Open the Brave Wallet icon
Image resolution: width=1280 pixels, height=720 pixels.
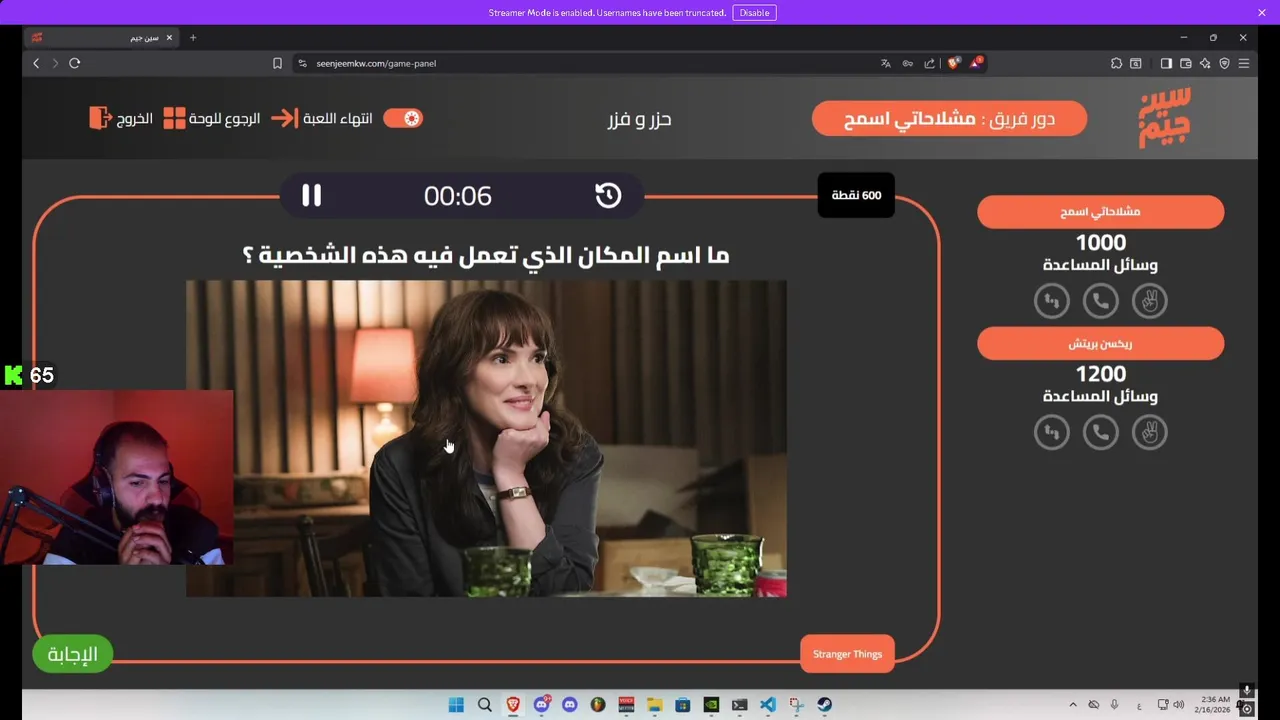(x=1185, y=63)
